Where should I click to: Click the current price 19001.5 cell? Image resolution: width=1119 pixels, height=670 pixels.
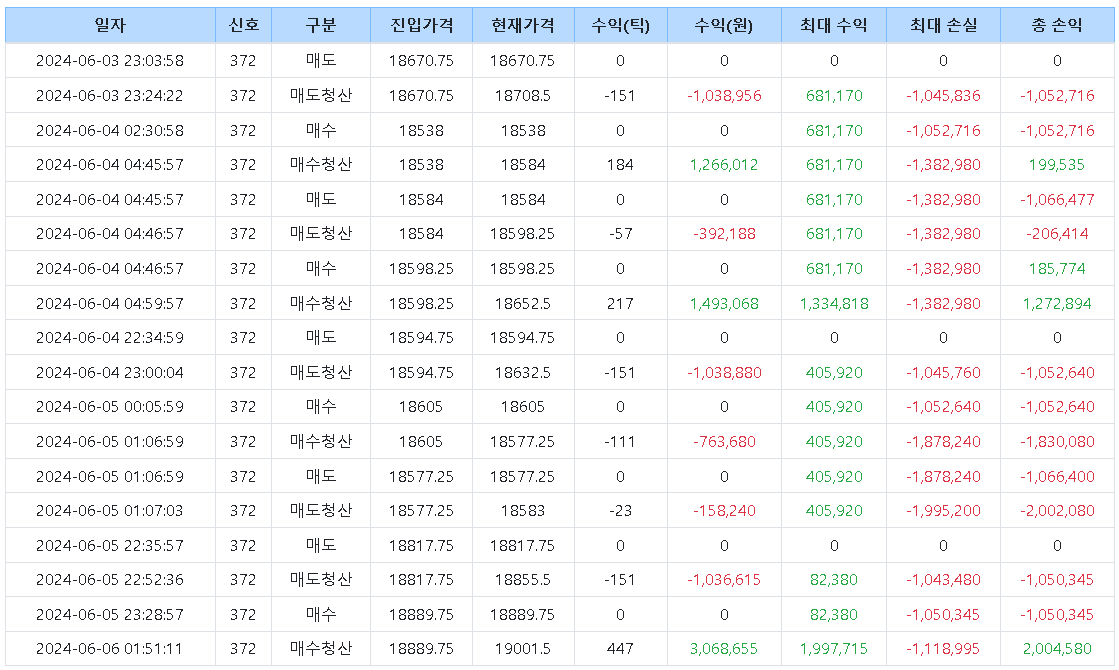click(x=522, y=649)
